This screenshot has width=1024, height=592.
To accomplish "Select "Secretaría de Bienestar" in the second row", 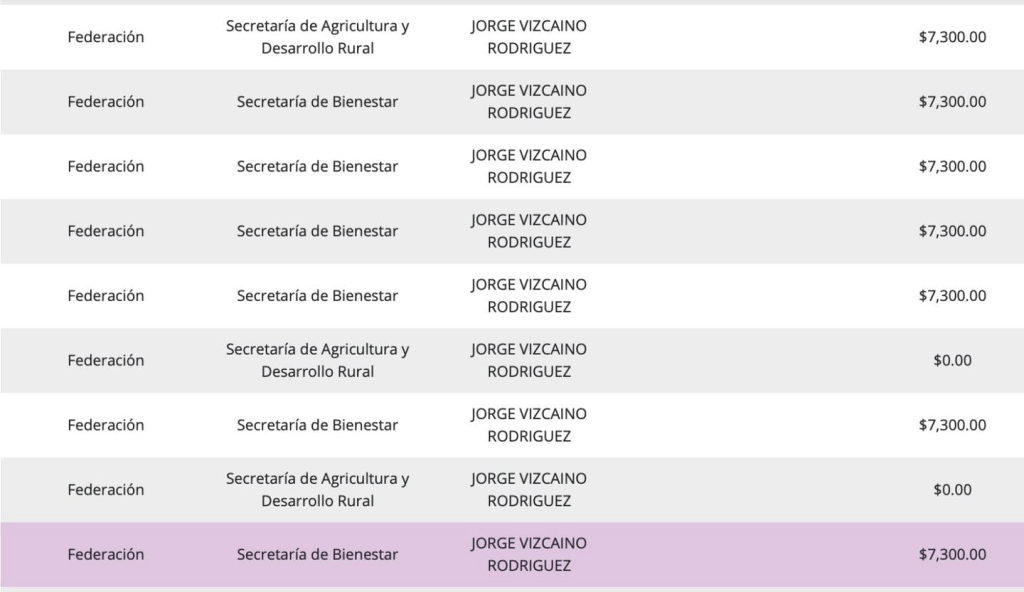I will pyautogui.click(x=317, y=102).
